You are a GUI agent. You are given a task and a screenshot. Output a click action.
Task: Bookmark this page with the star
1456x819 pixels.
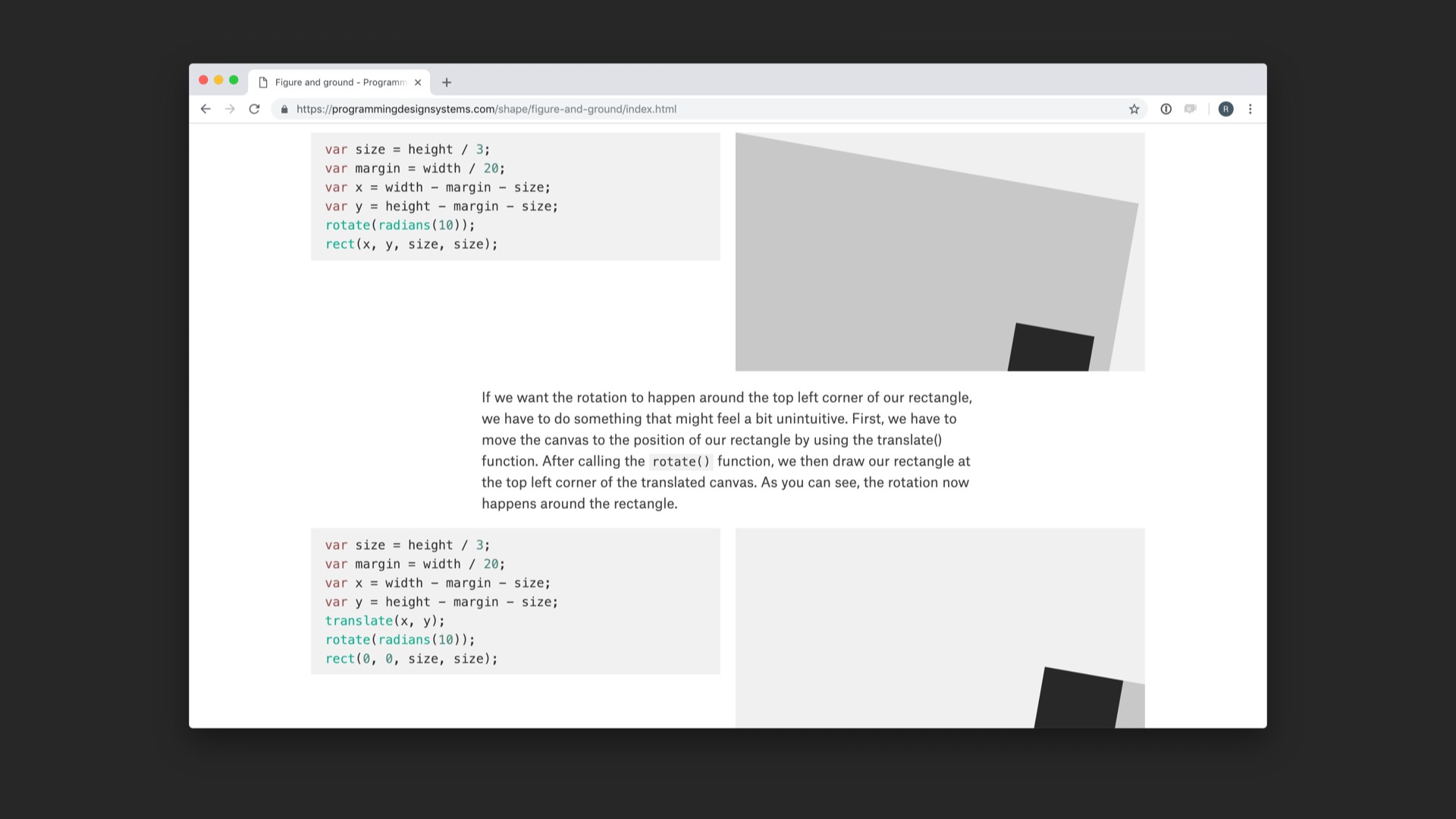(x=1134, y=109)
